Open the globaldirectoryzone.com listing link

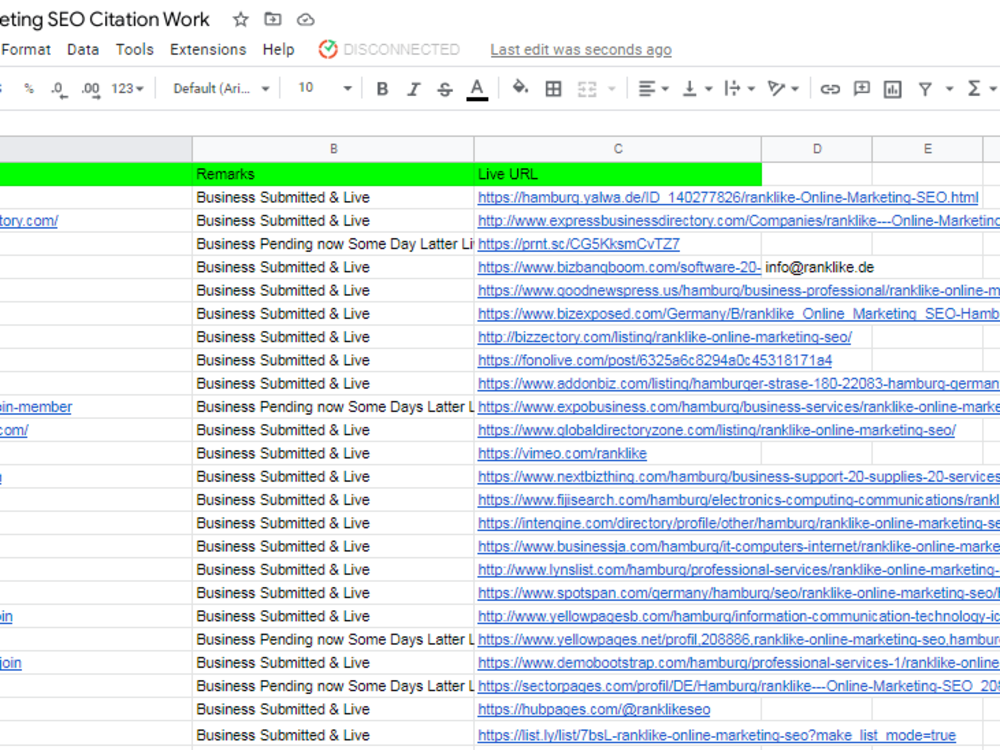[717, 430]
